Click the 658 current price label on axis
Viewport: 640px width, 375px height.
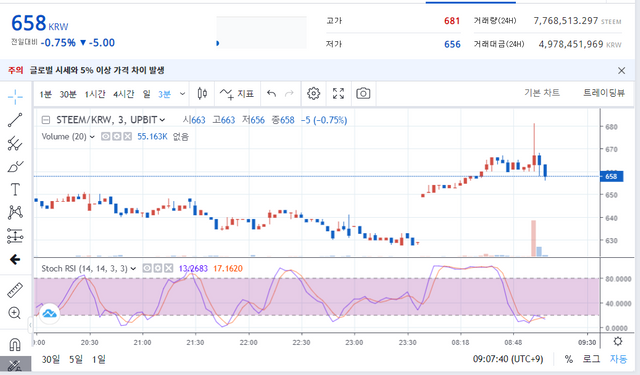point(611,176)
